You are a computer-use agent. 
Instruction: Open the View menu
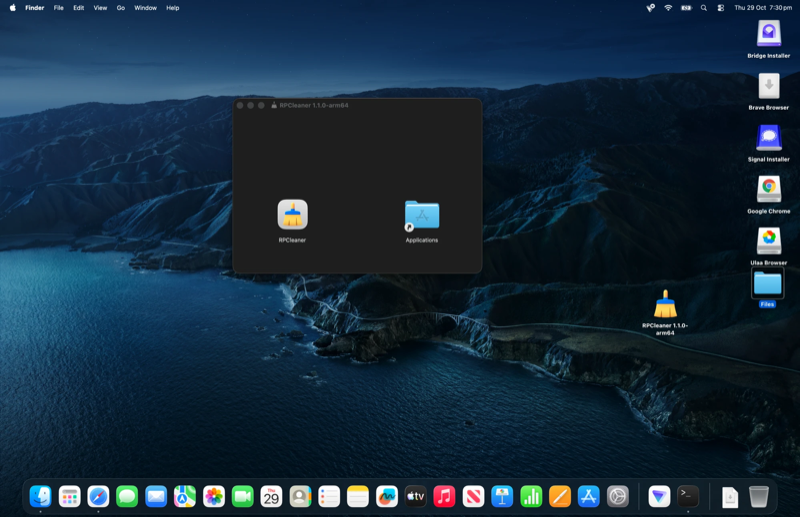click(x=101, y=8)
